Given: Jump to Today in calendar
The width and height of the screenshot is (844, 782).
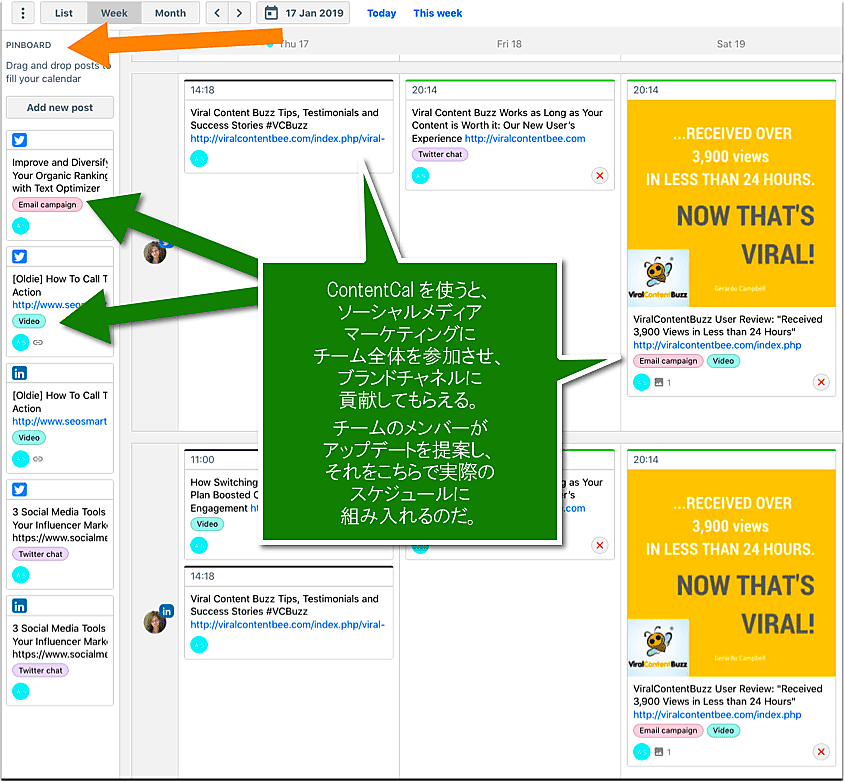Looking at the screenshot, I should pyautogui.click(x=381, y=13).
